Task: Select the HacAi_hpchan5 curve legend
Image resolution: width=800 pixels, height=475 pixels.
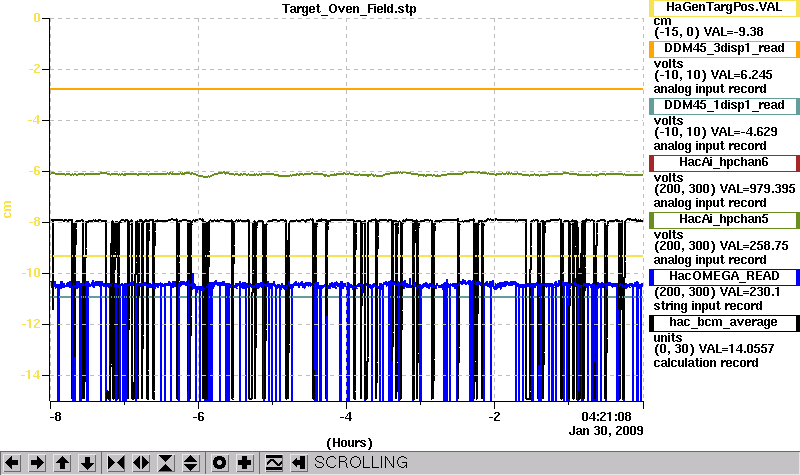Action: tap(724, 220)
